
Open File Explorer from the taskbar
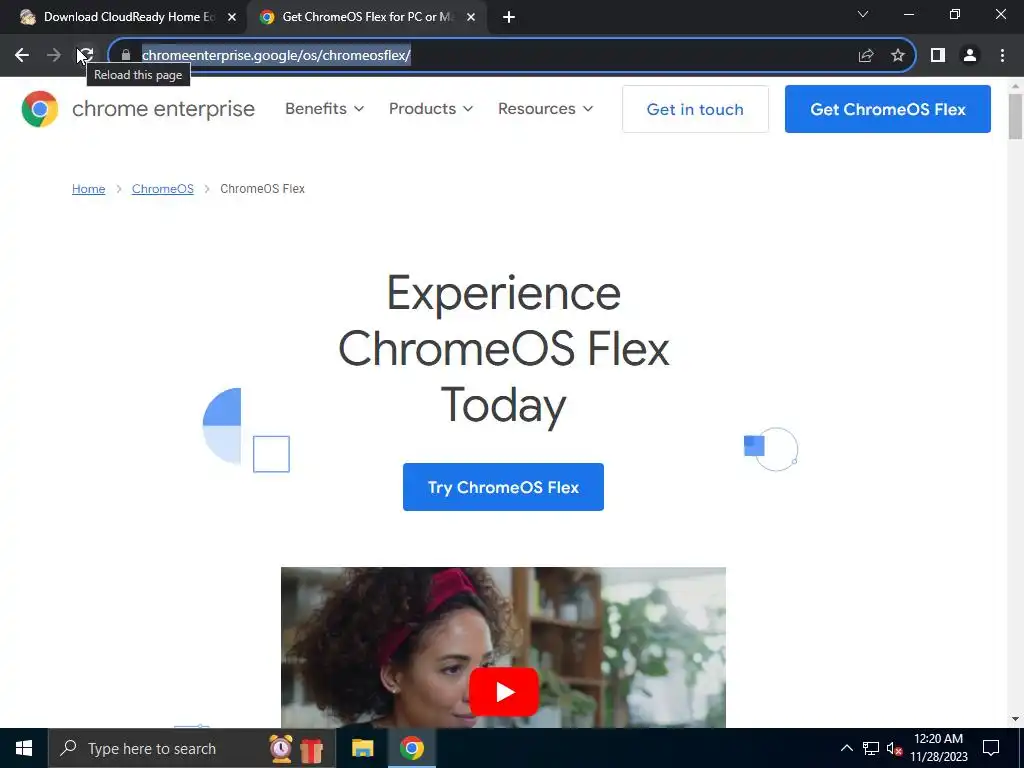click(x=362, y=748)
